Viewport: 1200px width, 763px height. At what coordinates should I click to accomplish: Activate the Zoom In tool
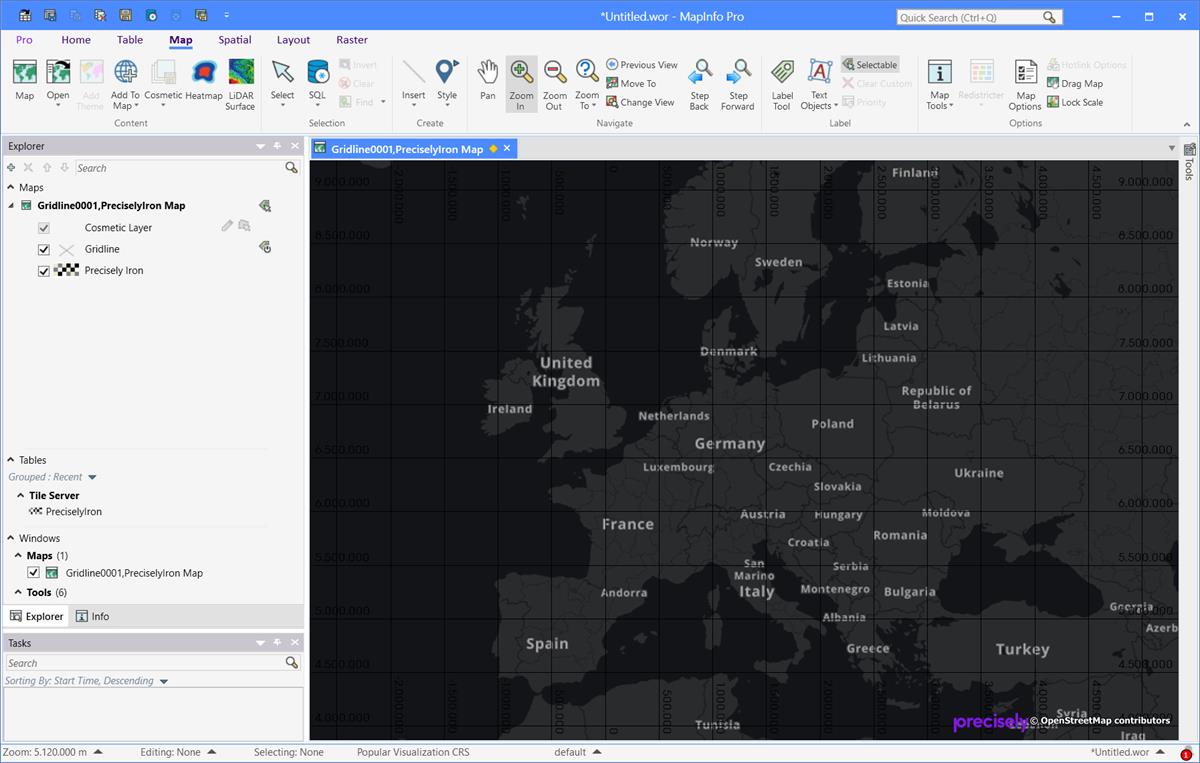(520, 80)
